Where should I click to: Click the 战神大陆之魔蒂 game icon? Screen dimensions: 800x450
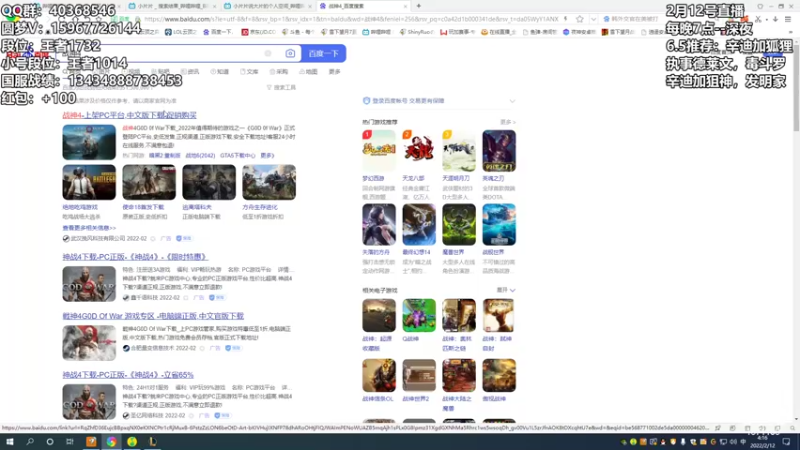pos(459,376)
